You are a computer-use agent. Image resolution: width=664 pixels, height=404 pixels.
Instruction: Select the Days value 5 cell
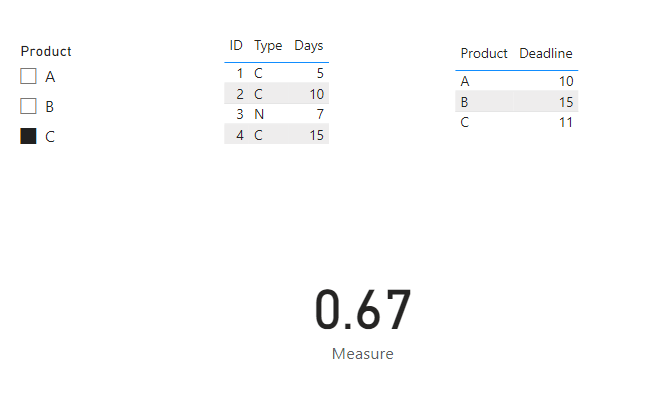point(320,73)
